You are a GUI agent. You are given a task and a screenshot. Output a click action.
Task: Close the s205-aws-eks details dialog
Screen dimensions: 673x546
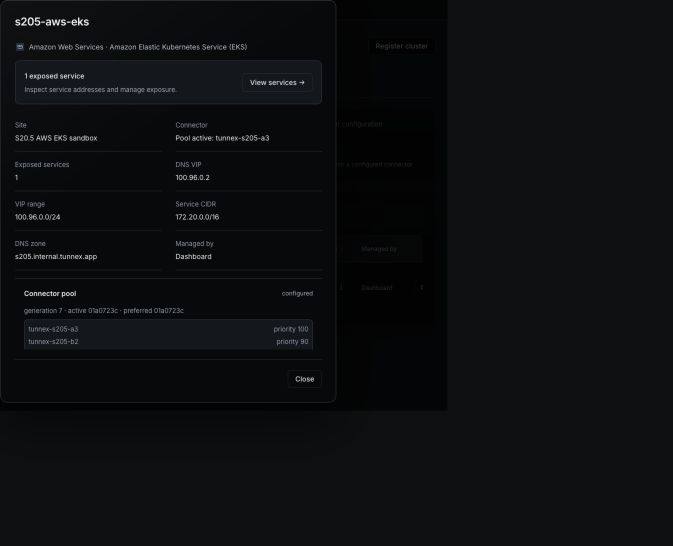tap(304, 379)
